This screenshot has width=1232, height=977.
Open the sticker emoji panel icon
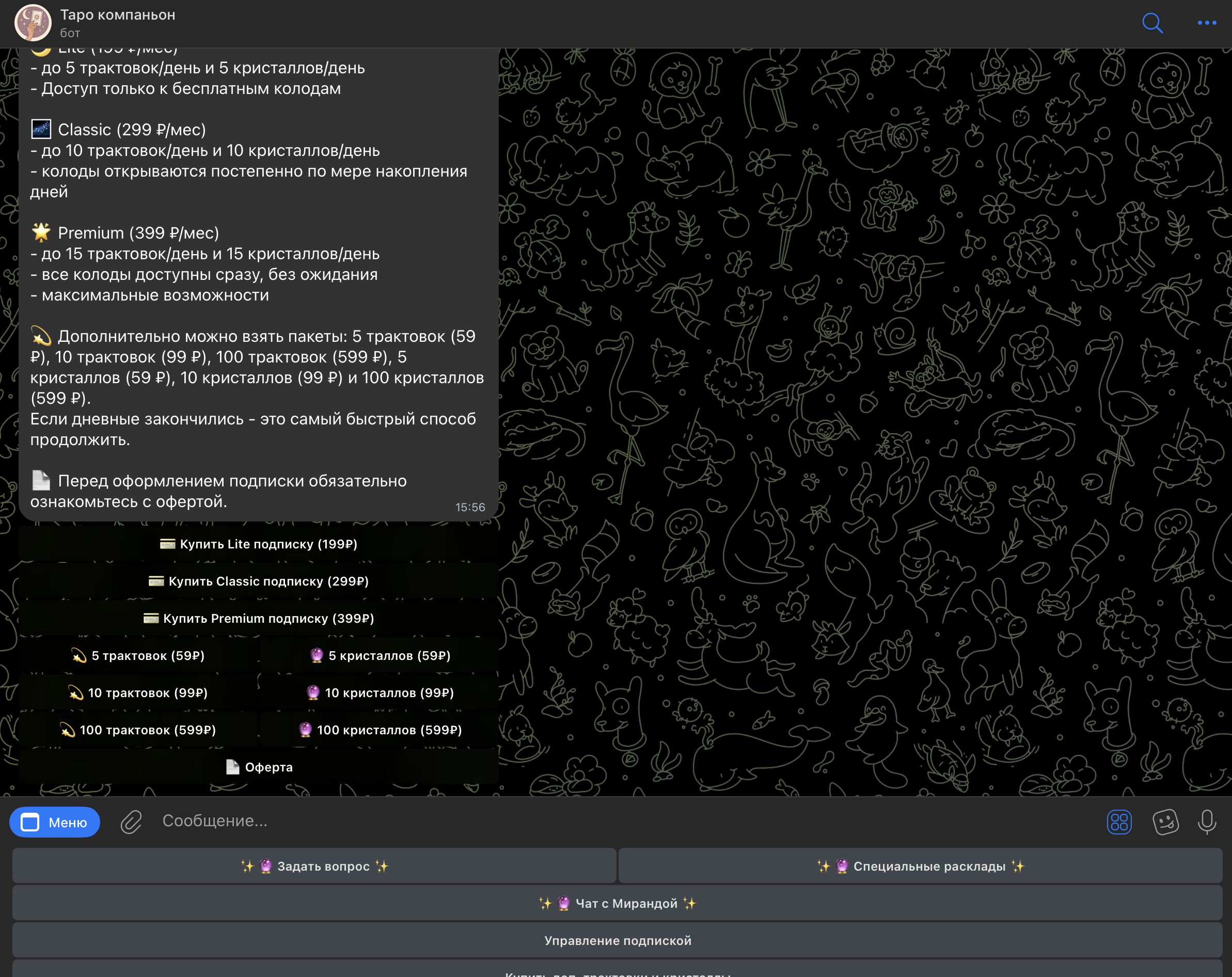point(1164,822)
